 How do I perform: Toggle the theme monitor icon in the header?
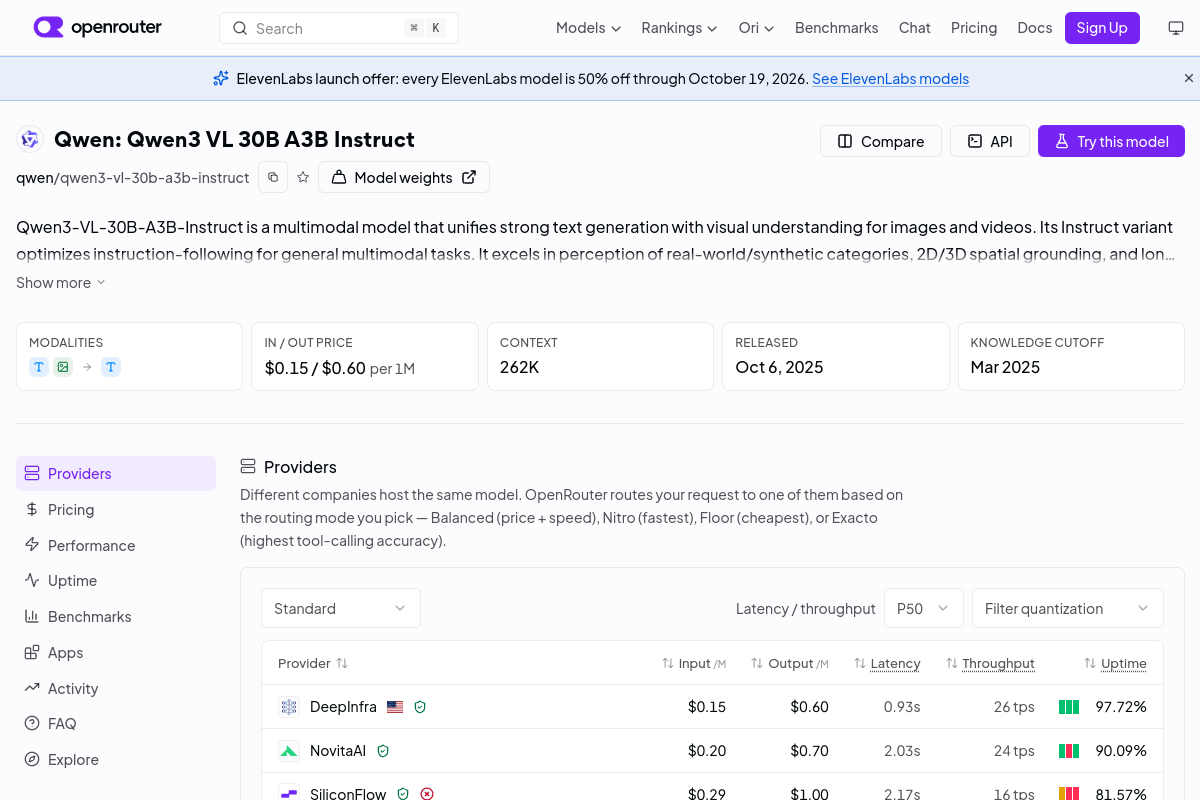[1176, 28]
